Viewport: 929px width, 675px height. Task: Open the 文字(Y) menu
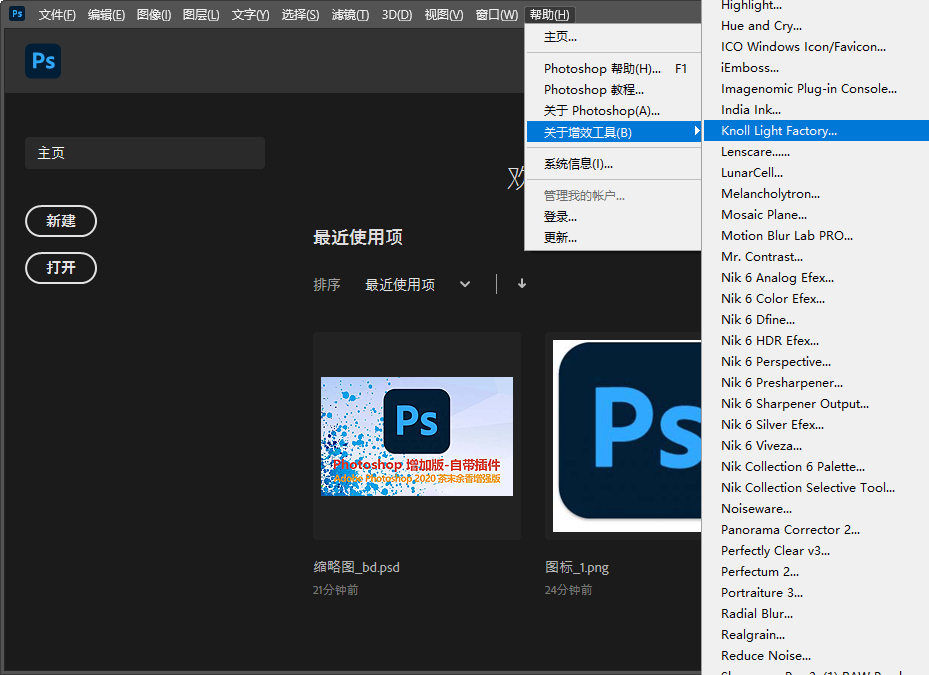(x=250, y=15)
